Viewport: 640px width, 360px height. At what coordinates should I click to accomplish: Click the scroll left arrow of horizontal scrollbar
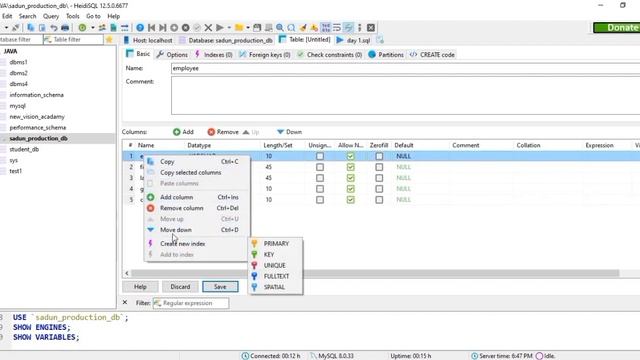127,273
